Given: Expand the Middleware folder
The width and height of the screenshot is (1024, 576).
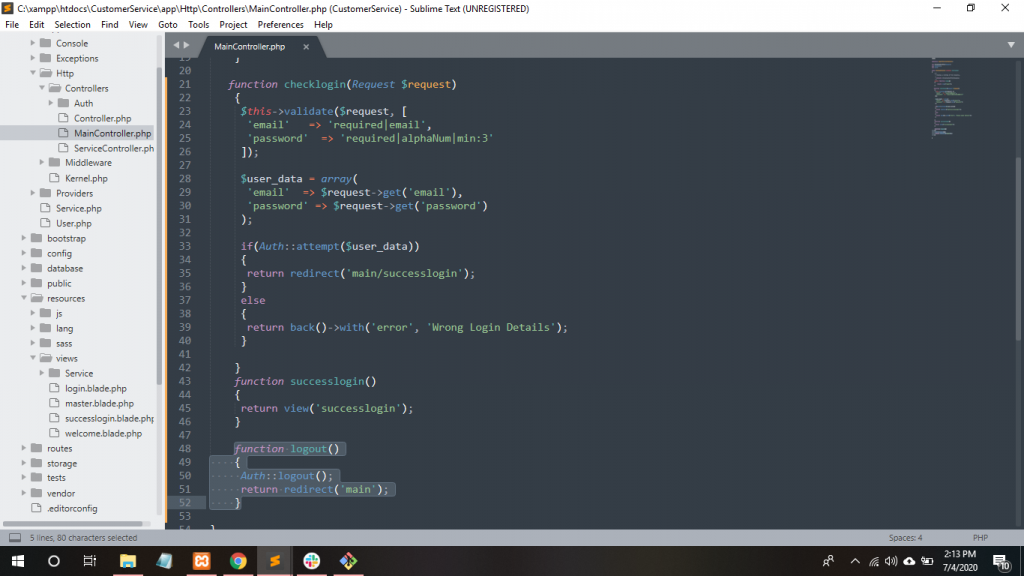Looking at the screenshot, I should pos(42,163).
